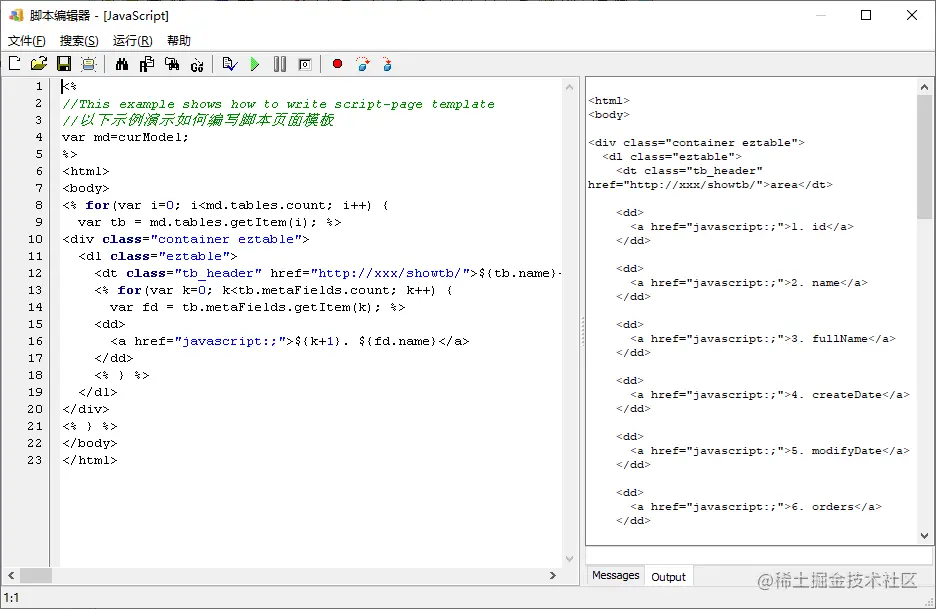The width and height of the screenshot is (936, 609).
Task: Open Find with binoculars icon
Action: click(x=122, y=64)
